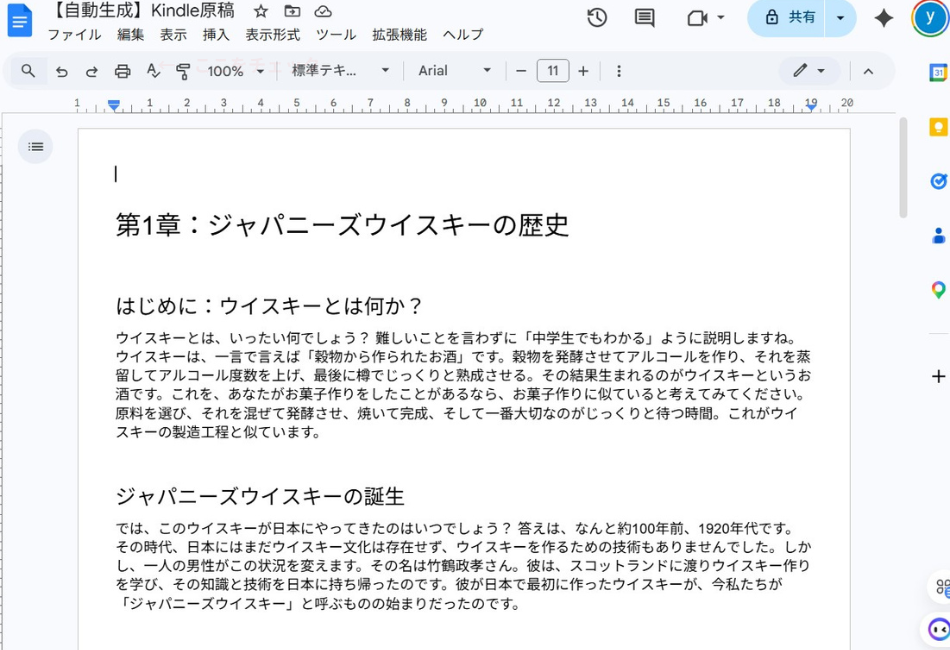Click the print icon in the toolbar
This screenshot has height=650, width=950.
click(122, 71)
